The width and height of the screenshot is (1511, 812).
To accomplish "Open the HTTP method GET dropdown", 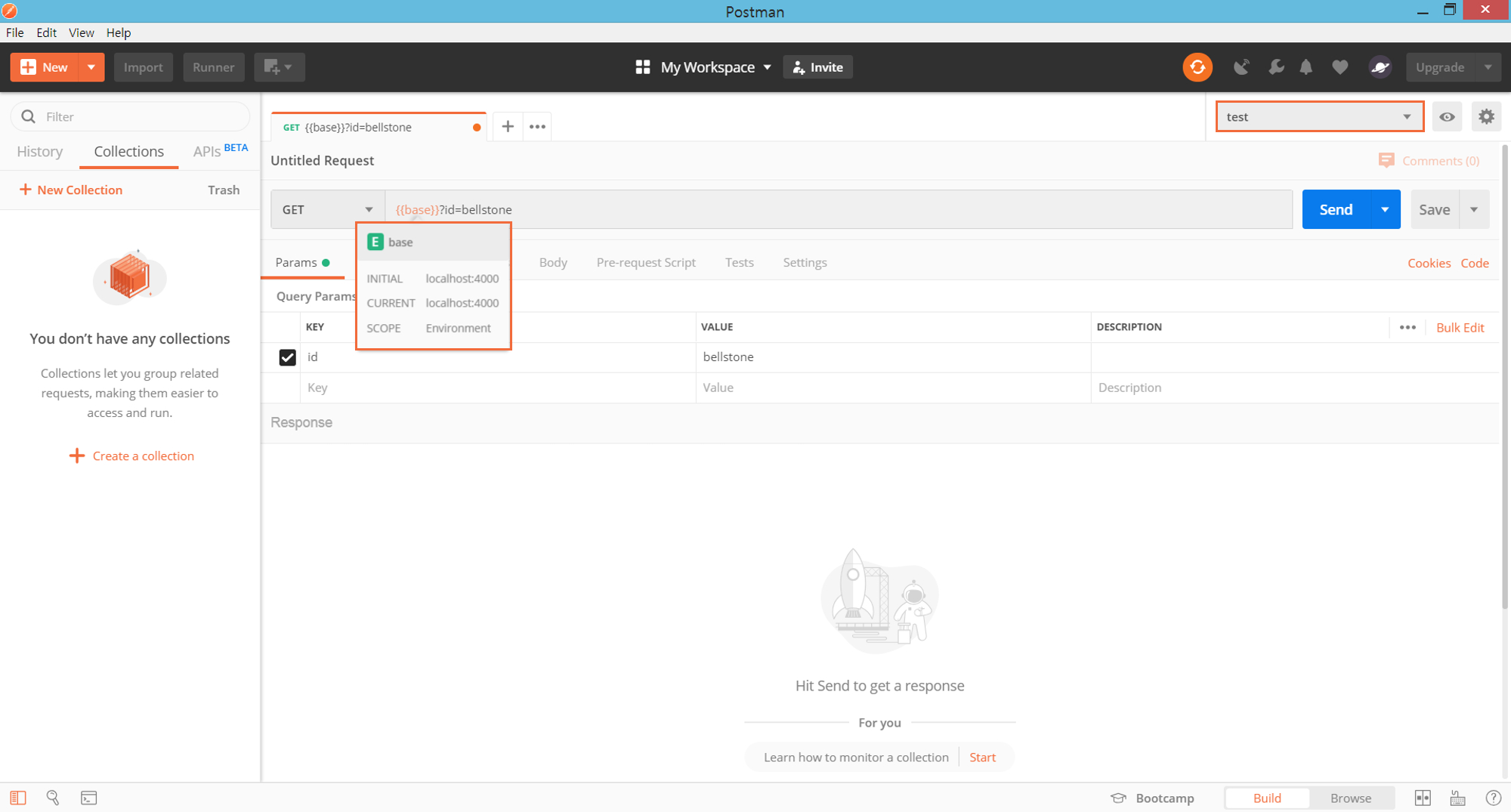I will (x=328, y=209).
